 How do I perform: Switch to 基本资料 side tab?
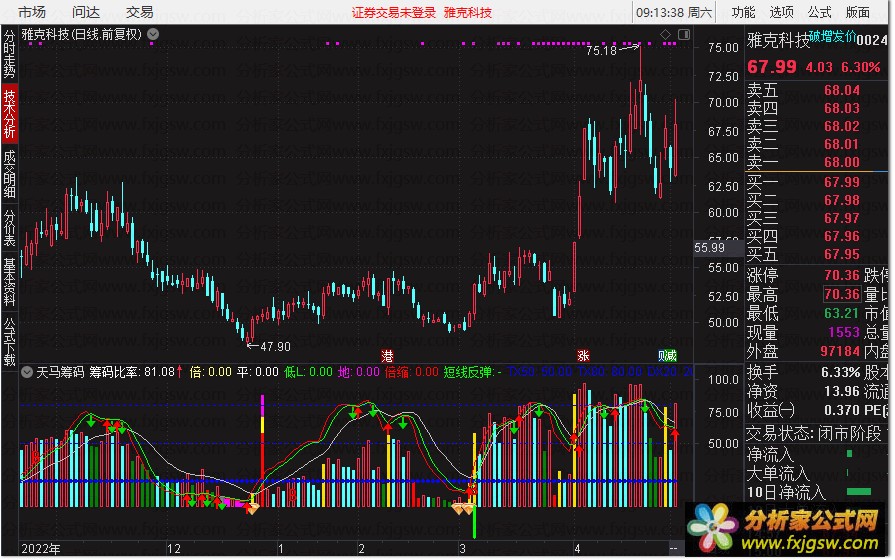tap(10, 282)
